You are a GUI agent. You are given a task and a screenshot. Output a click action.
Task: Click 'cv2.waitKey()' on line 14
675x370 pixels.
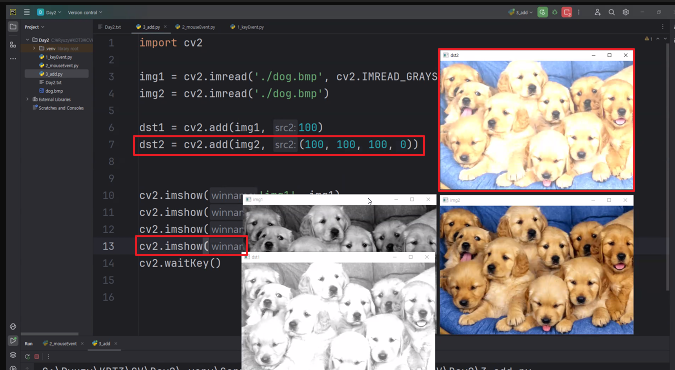(x=180, y=263)
